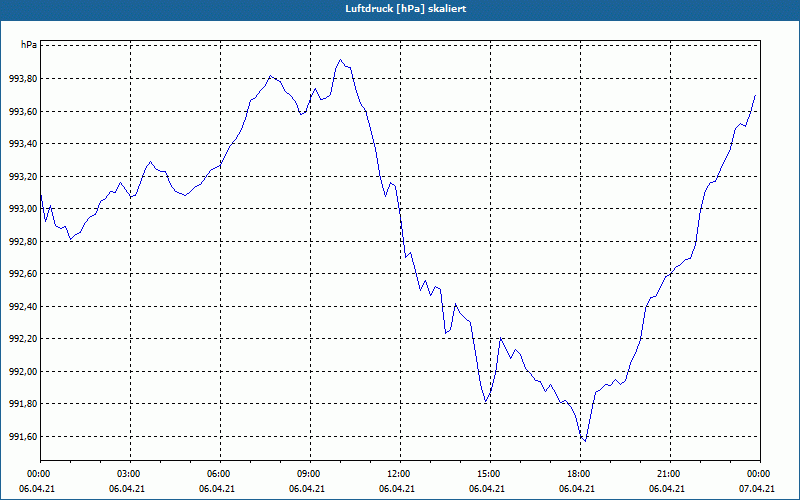Select the 991,80 y-axis value
Image resolution: width=800 pixels, height=500 pixels.
(23, 404)
